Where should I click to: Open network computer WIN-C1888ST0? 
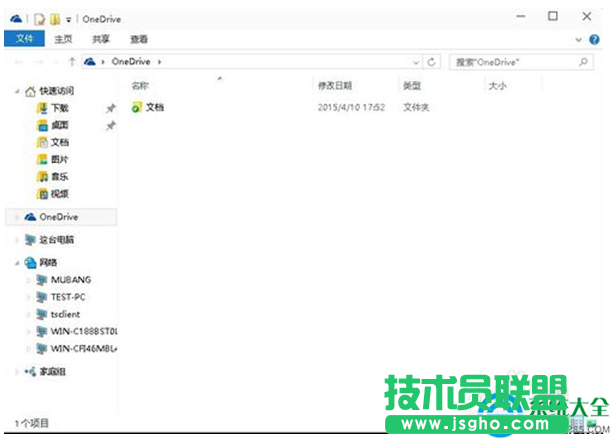click(x=84, y=331)
